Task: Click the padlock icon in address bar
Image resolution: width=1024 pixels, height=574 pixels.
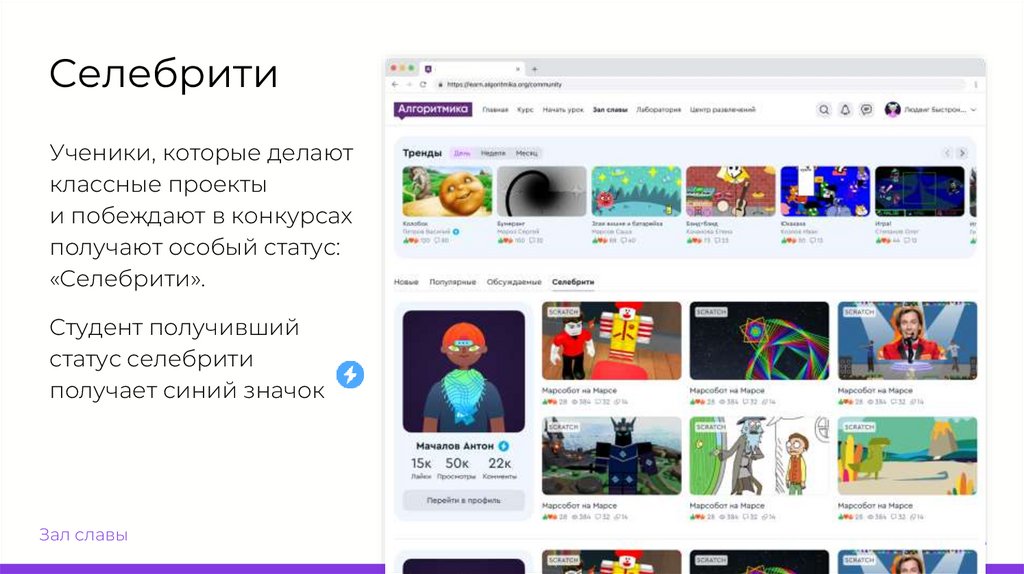Action: [440, 84]
